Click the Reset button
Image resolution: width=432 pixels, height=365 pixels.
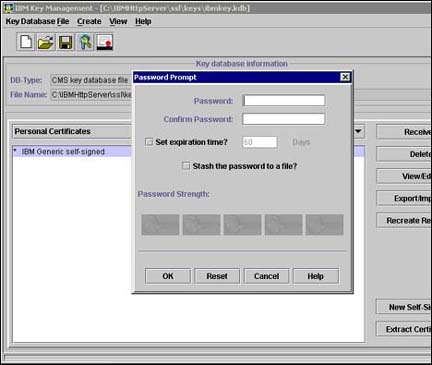[x=217, y=276]
